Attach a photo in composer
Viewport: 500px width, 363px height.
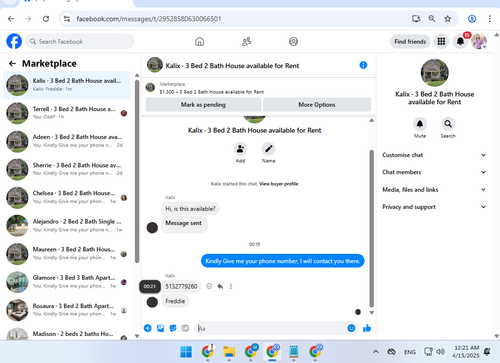(160, 328)
